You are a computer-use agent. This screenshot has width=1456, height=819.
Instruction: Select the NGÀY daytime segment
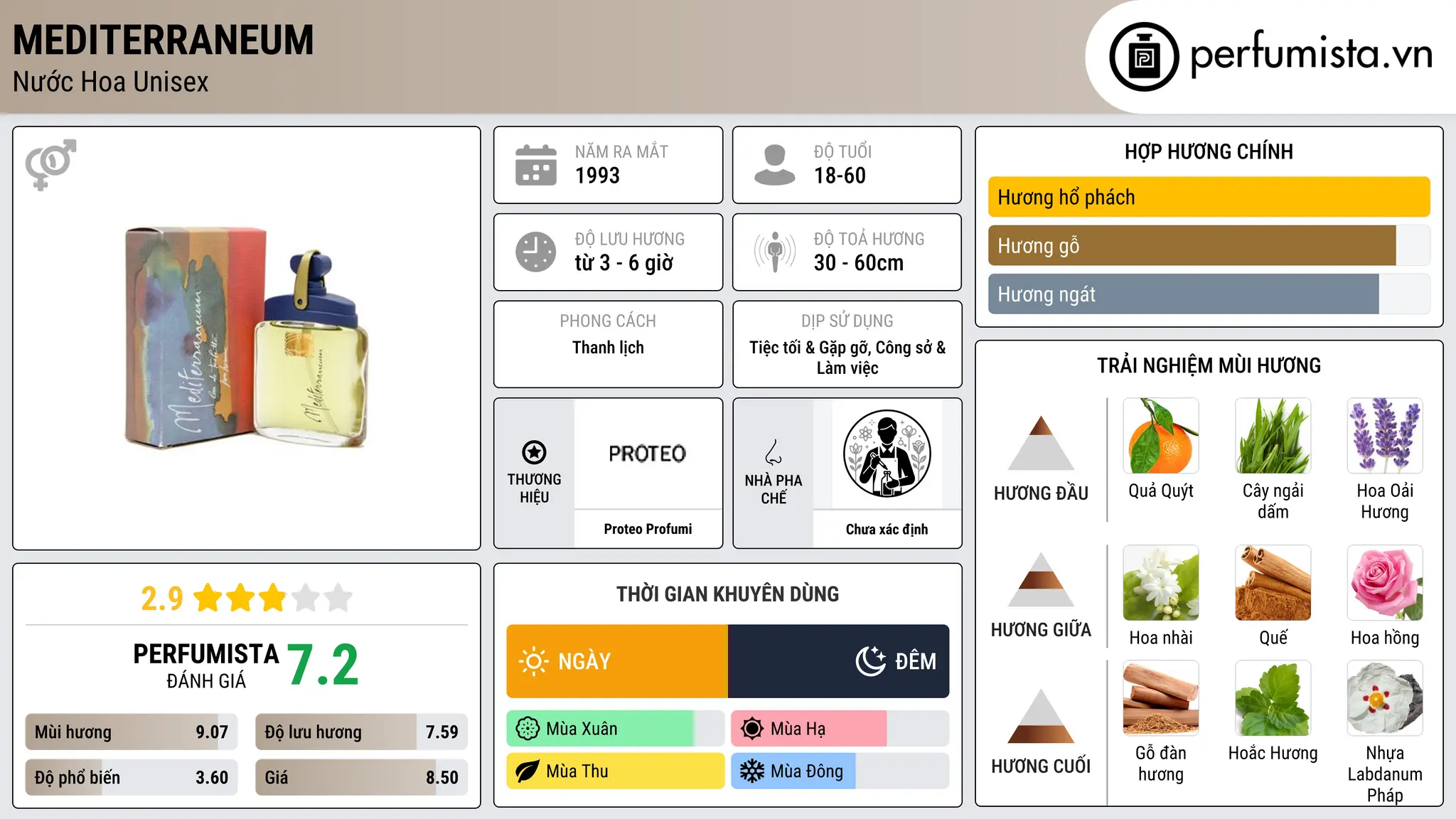pyautogui.click(x=617, y=661)
